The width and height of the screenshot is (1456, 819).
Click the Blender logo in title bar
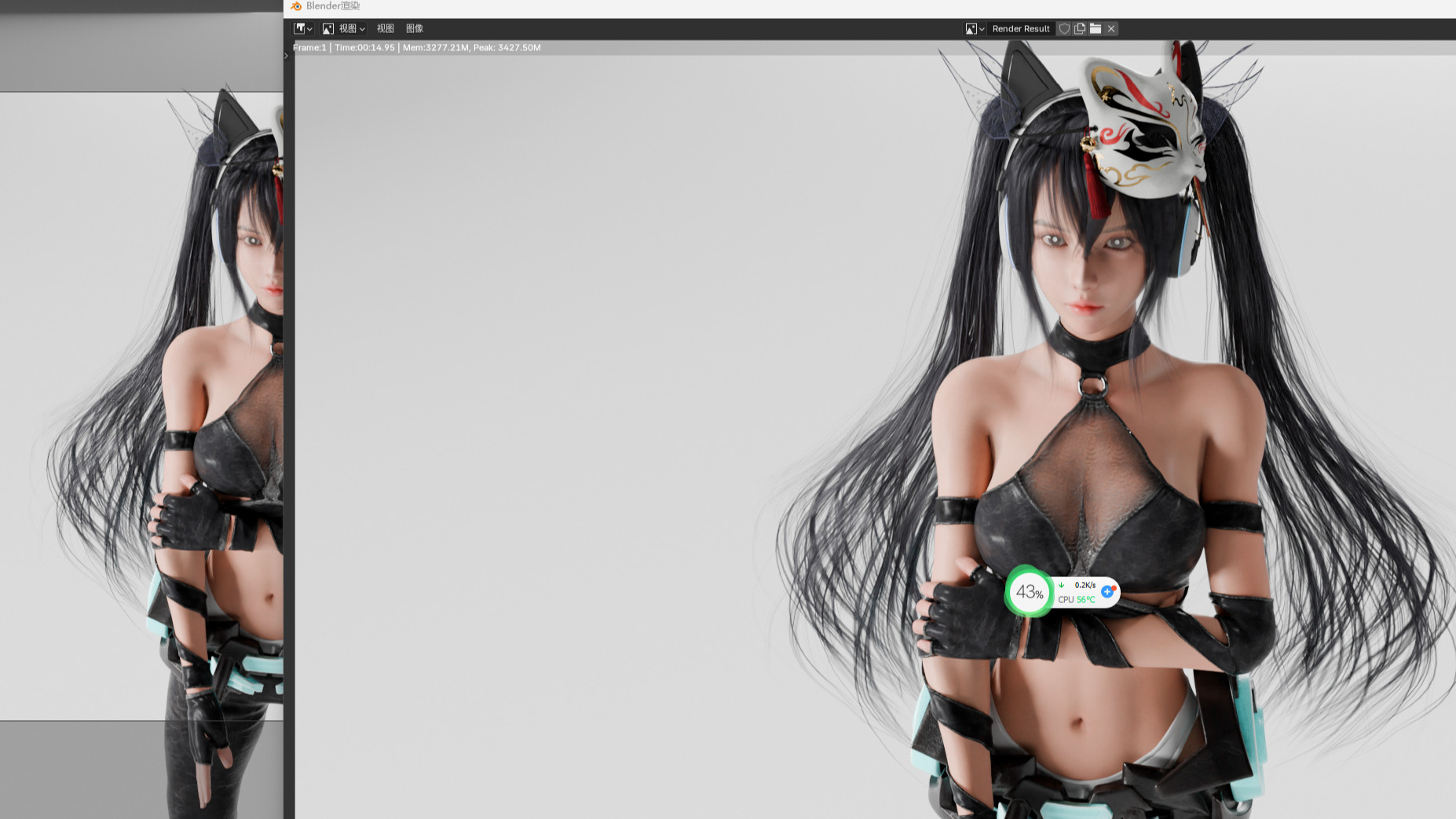pos(296,6)
